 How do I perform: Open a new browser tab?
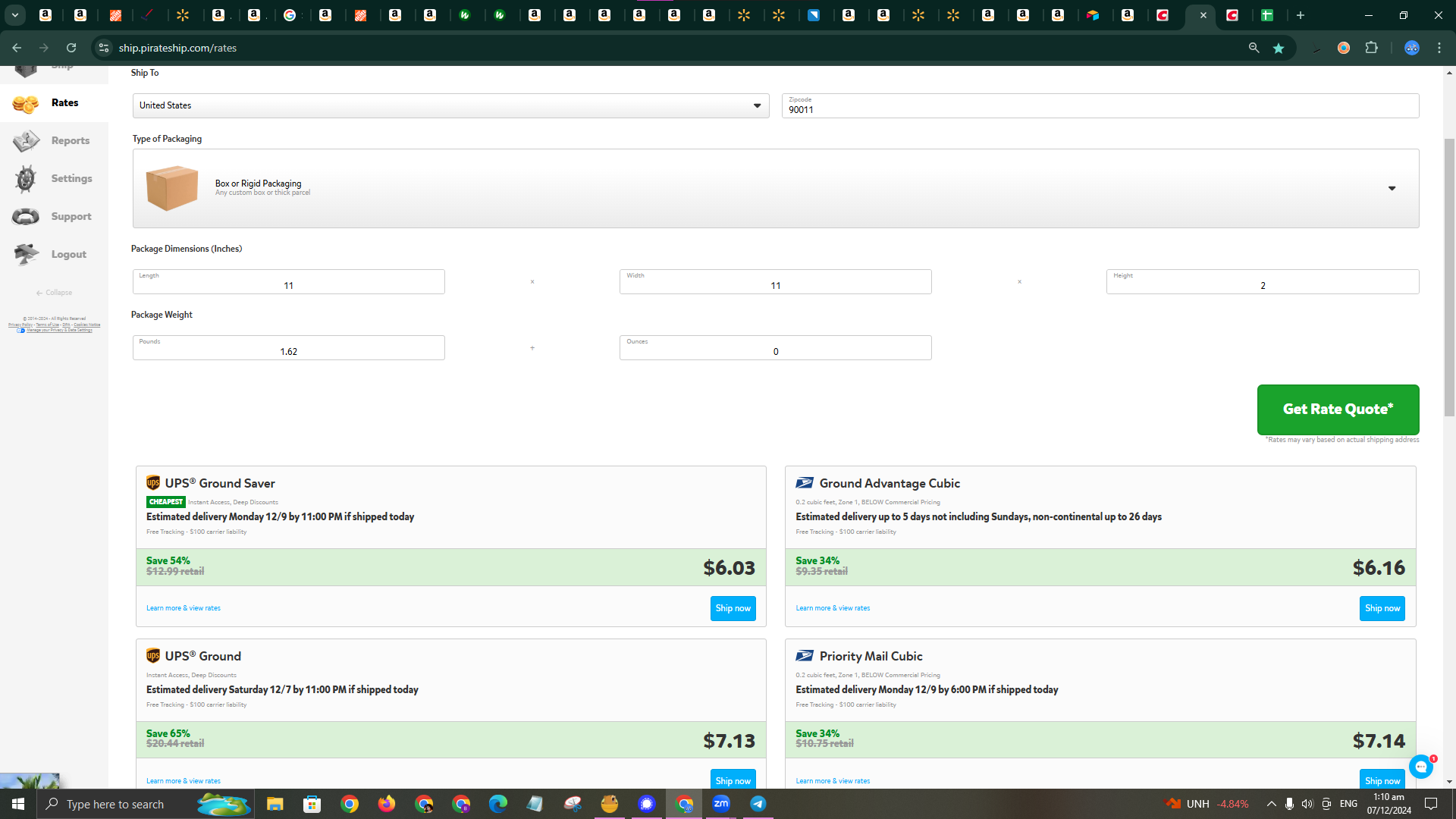tap(1301, 15)
